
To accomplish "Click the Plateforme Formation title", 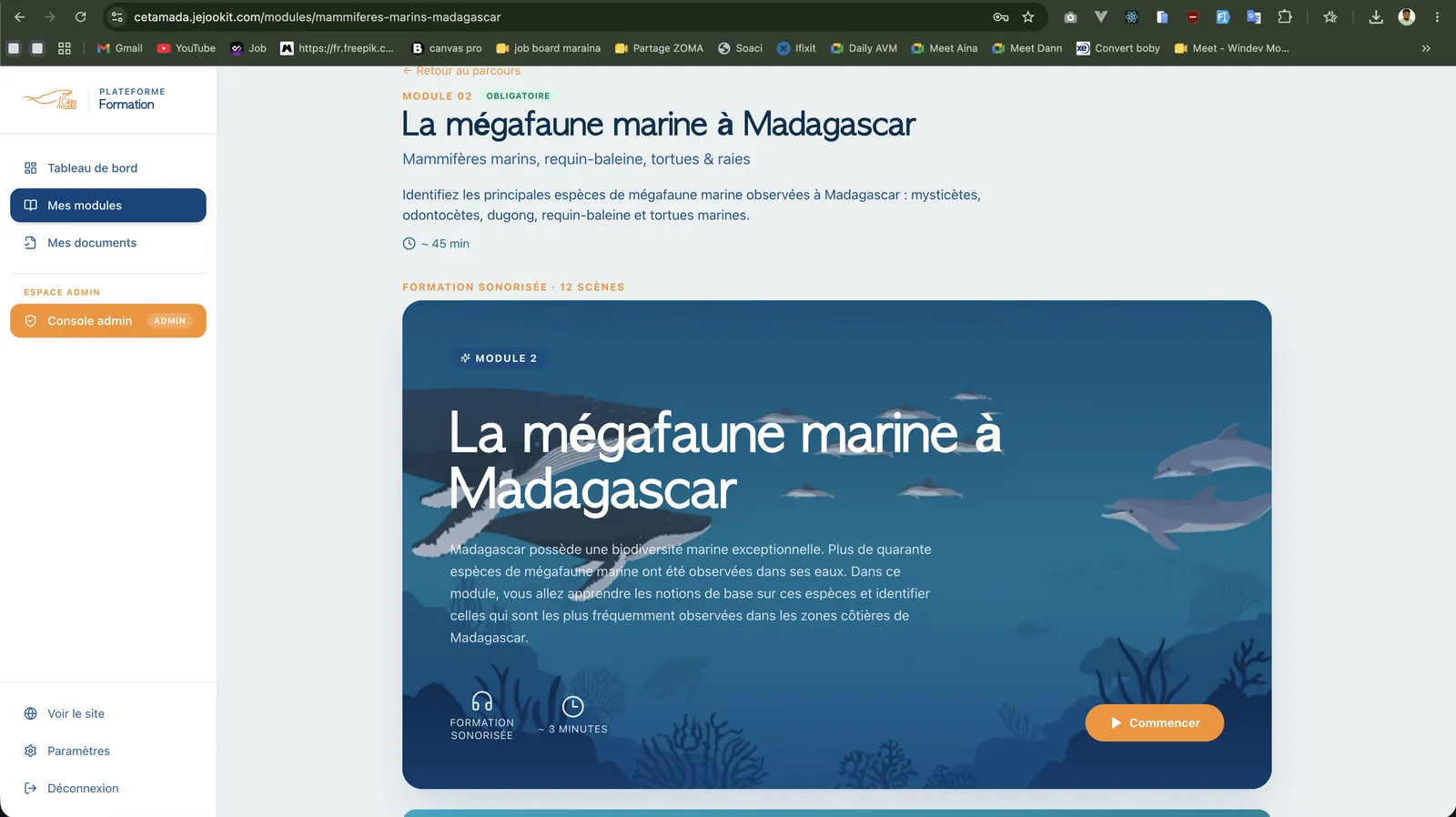I will click(132, 99).
